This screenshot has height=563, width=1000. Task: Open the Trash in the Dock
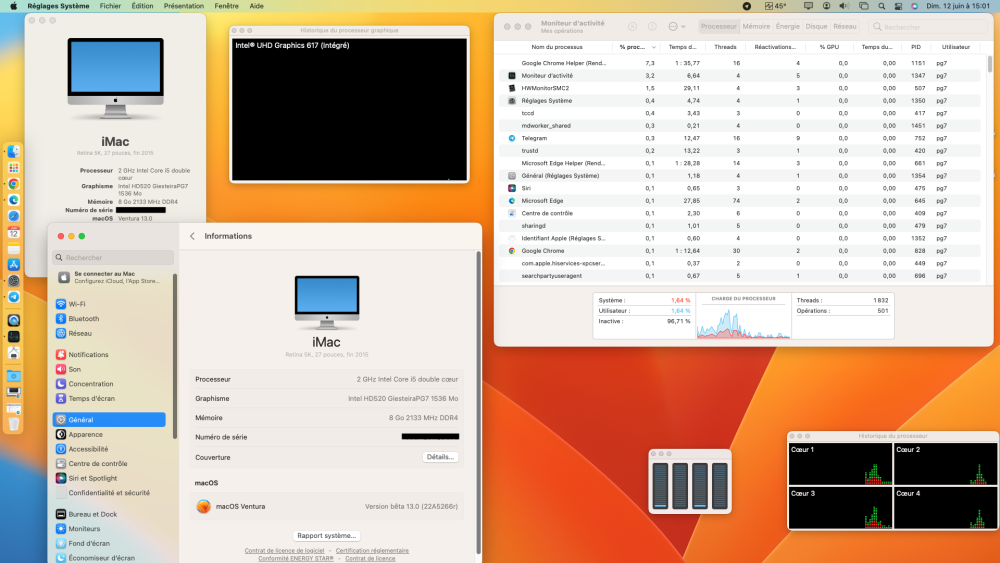pyautogui.click(x=13, y=424)
